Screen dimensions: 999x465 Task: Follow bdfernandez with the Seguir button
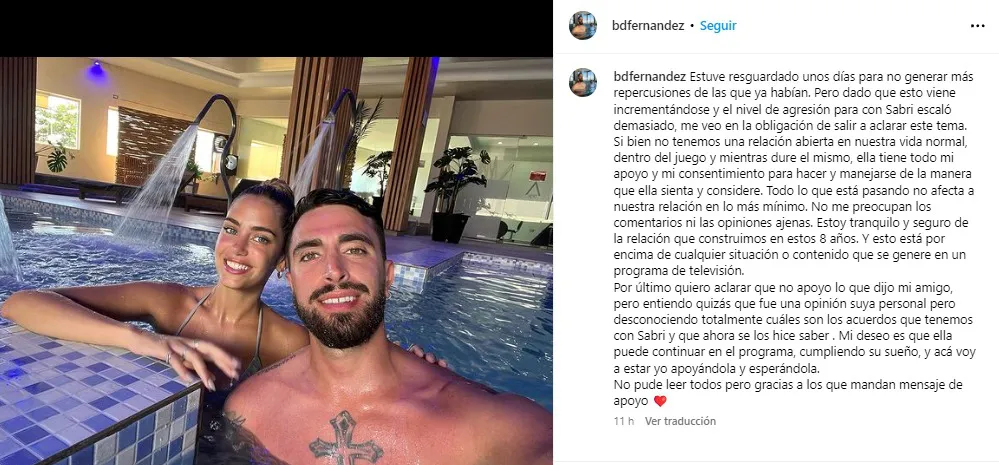pyautogui.click(x=718, y=26)
